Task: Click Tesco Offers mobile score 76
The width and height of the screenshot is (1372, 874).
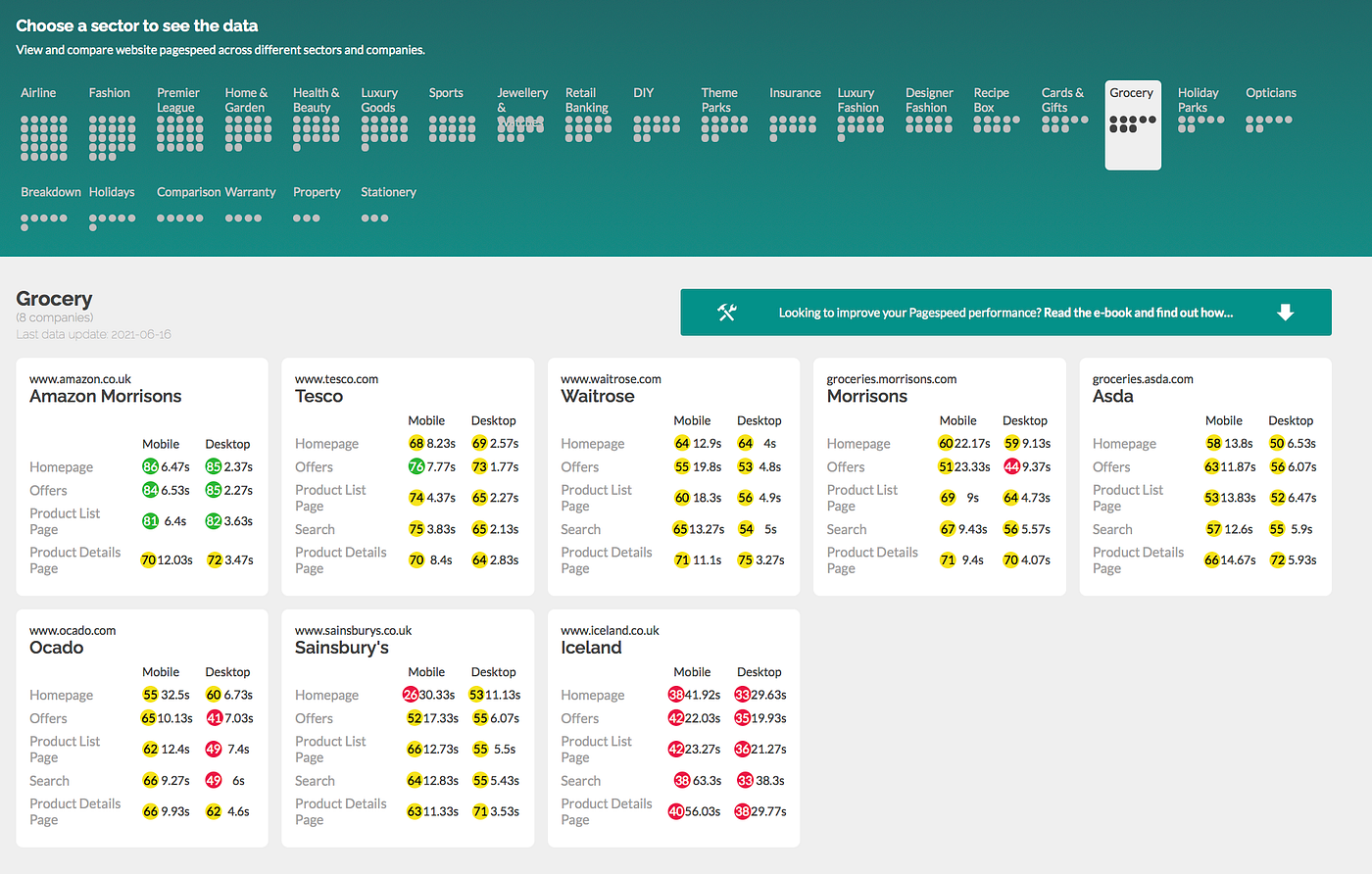Action: (416, 467)
